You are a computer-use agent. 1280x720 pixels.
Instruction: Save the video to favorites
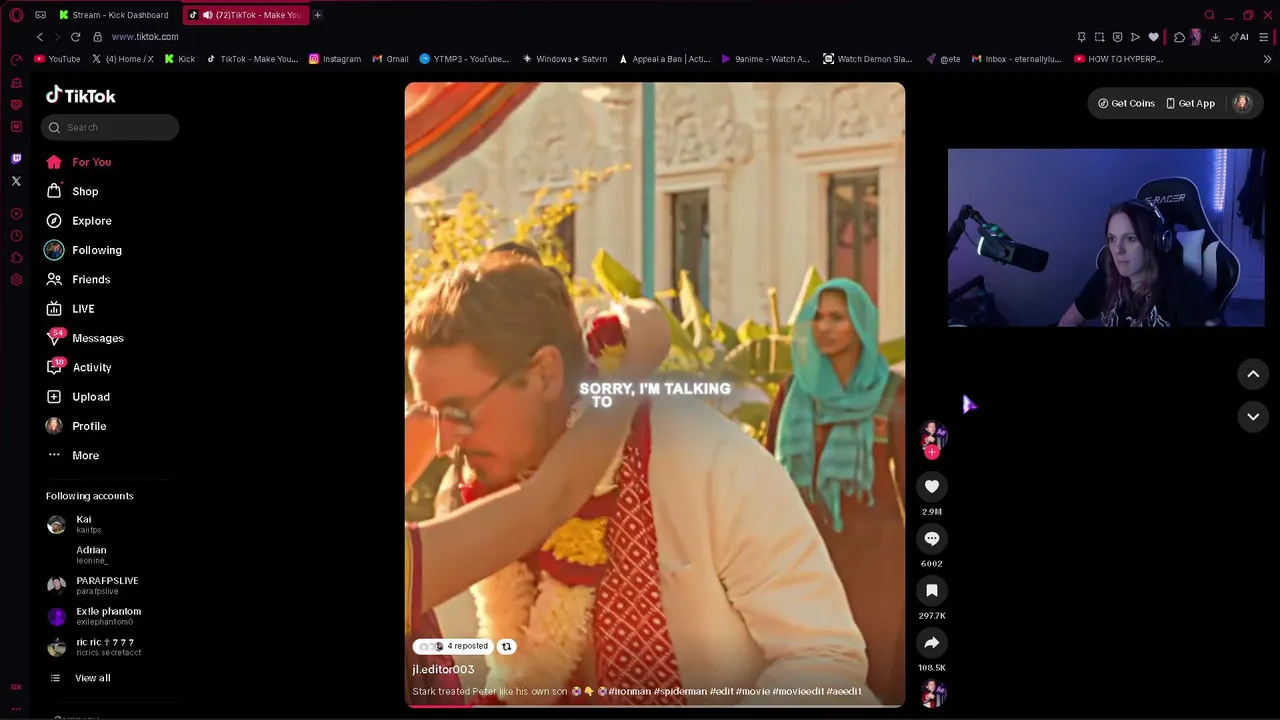point(932,590)
